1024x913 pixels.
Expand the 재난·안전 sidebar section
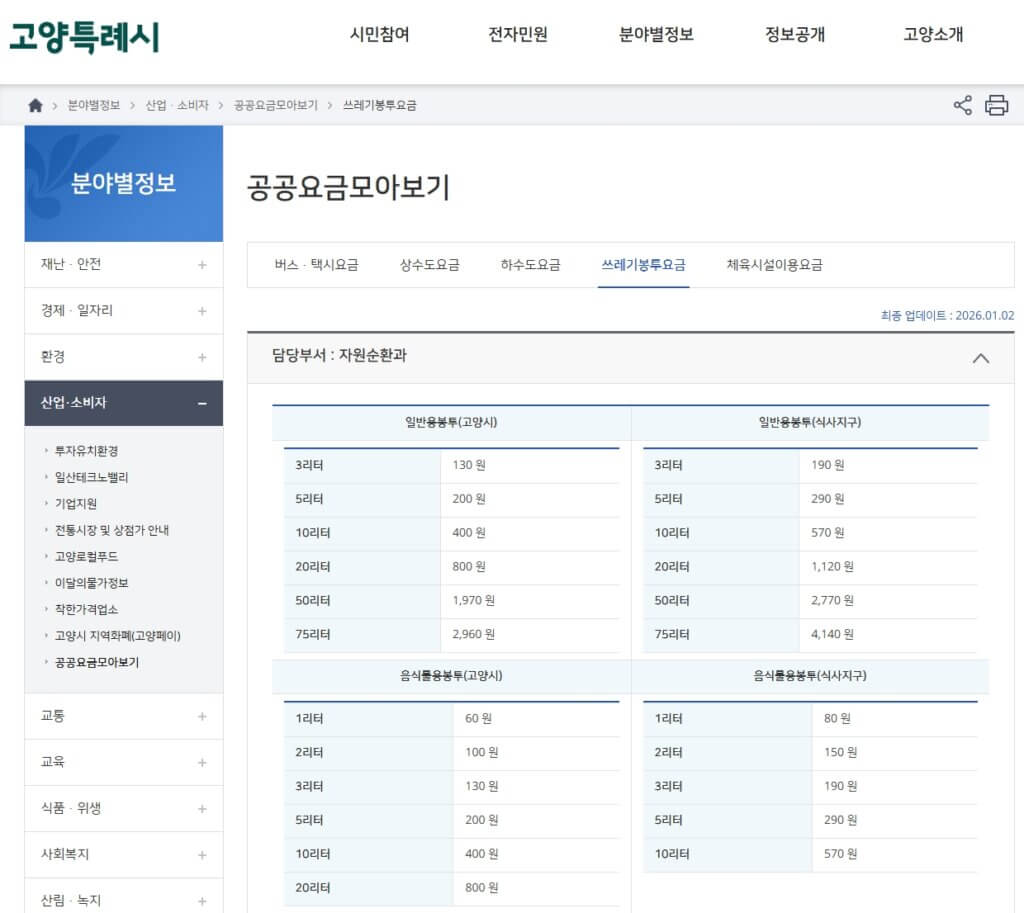tap(122, 265)
